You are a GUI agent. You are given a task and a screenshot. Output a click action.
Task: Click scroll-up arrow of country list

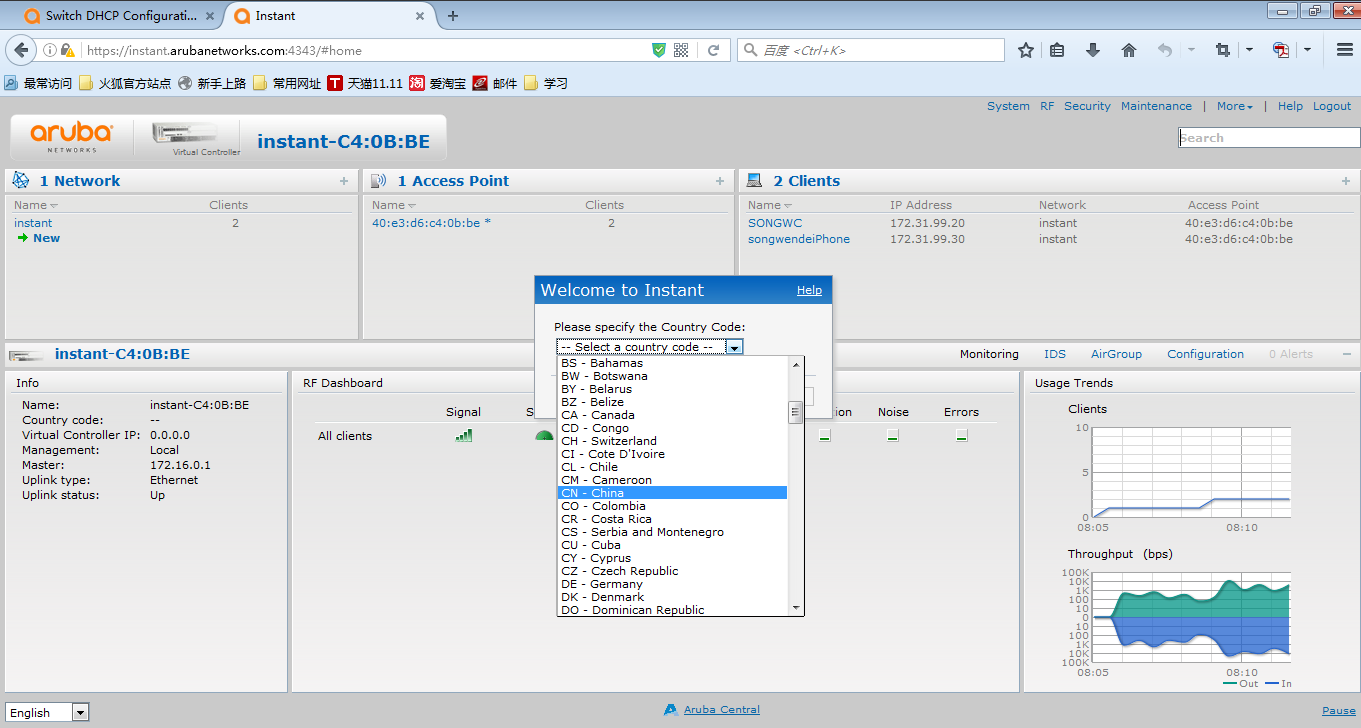click(796, 364)
